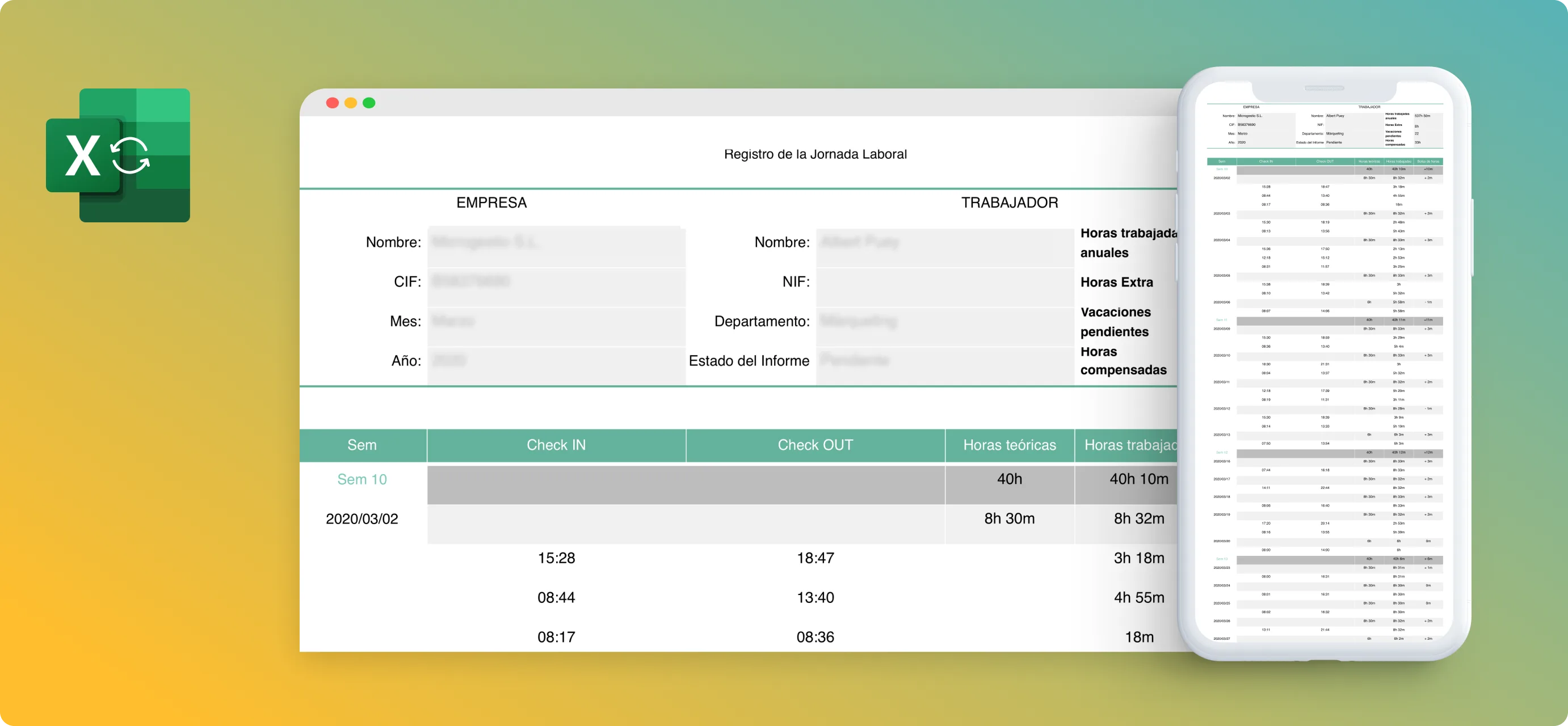The height and width of the screenshot is (726, 1568).
Task: Select the CIF input field
Action: 556,287
